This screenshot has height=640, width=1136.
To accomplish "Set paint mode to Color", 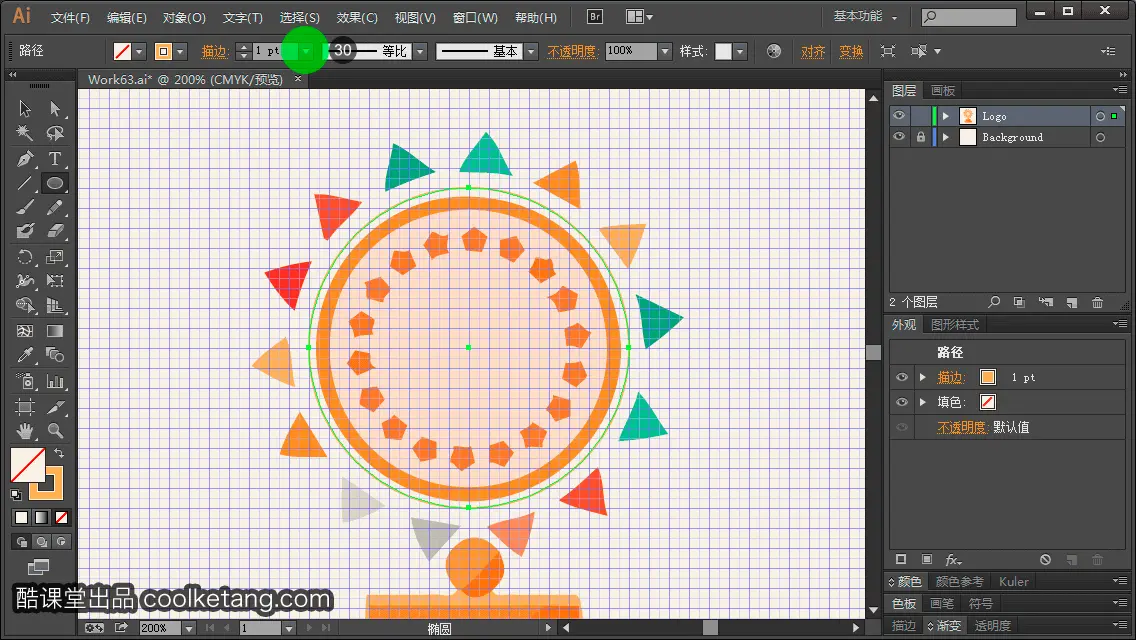I will click(x=22, y=518).
